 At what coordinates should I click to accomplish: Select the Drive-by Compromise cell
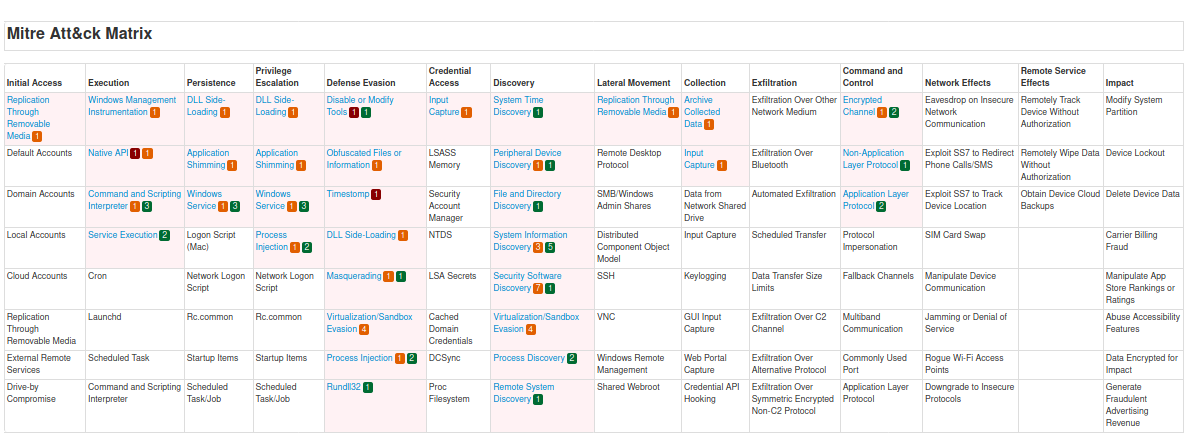[43, 406]
